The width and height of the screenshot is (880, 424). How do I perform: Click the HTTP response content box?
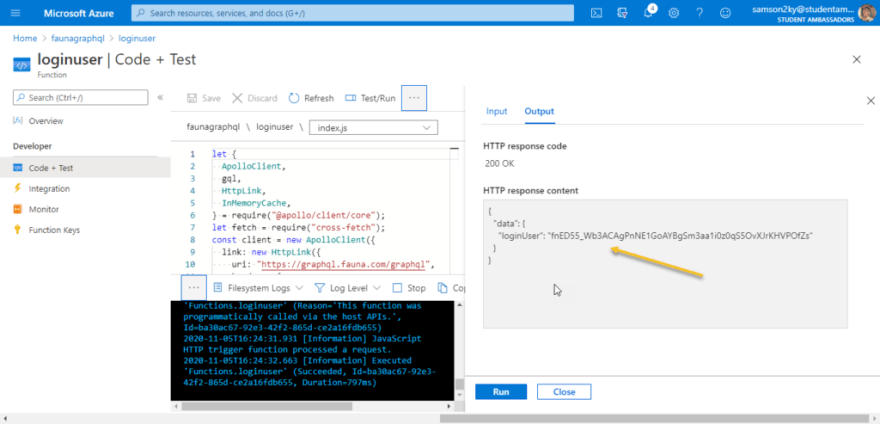point(665,264)
